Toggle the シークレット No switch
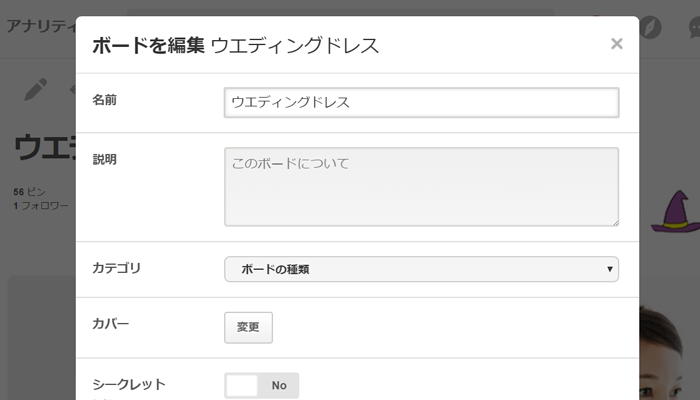 262,385
